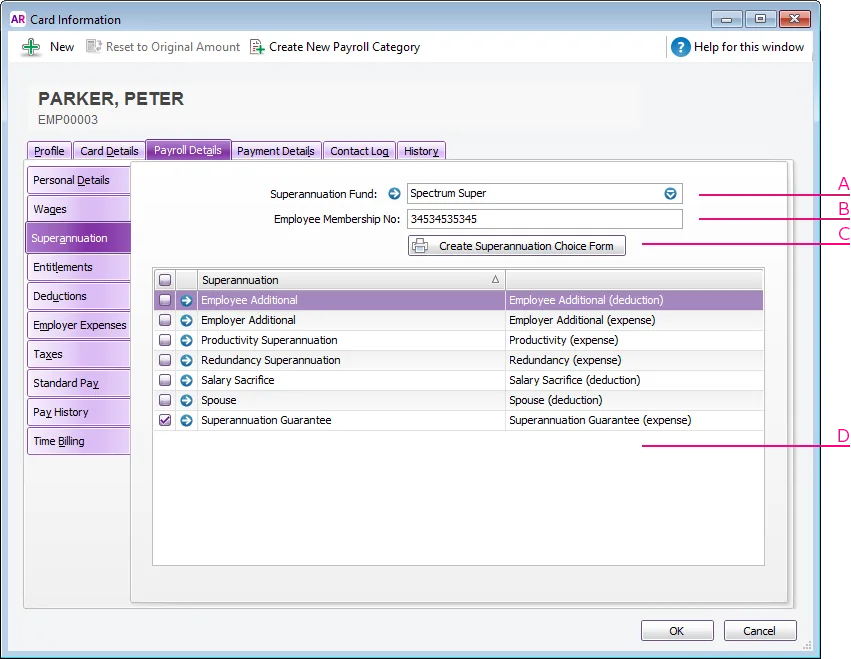Expand the Superannuation Fund dropdown
This screenshot has height=659, width=851.
point(671,194)
